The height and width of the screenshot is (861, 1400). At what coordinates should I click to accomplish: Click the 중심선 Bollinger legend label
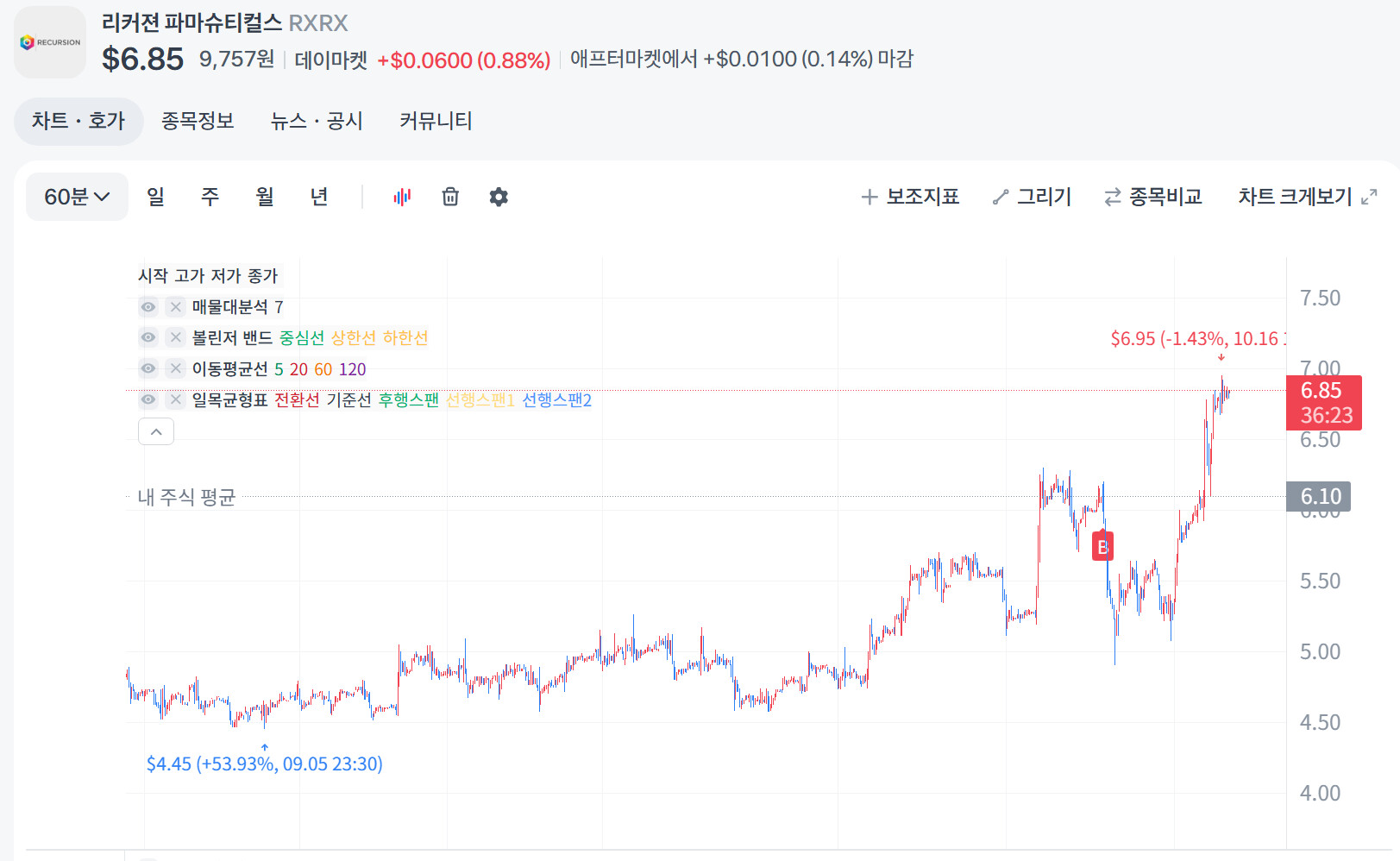(x=302, y=337)
